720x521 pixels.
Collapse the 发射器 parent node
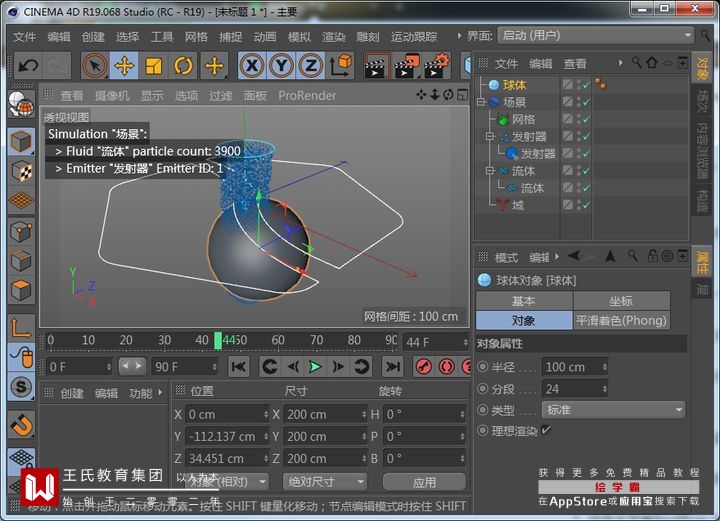490,136
